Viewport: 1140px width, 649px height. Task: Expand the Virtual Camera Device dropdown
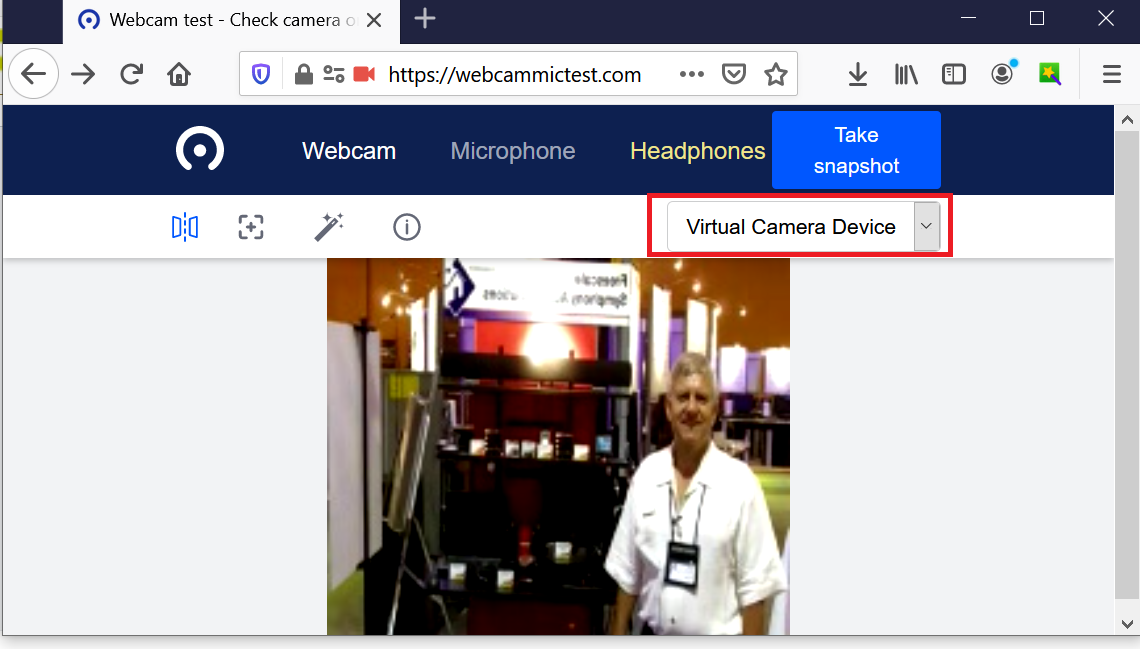926,226
